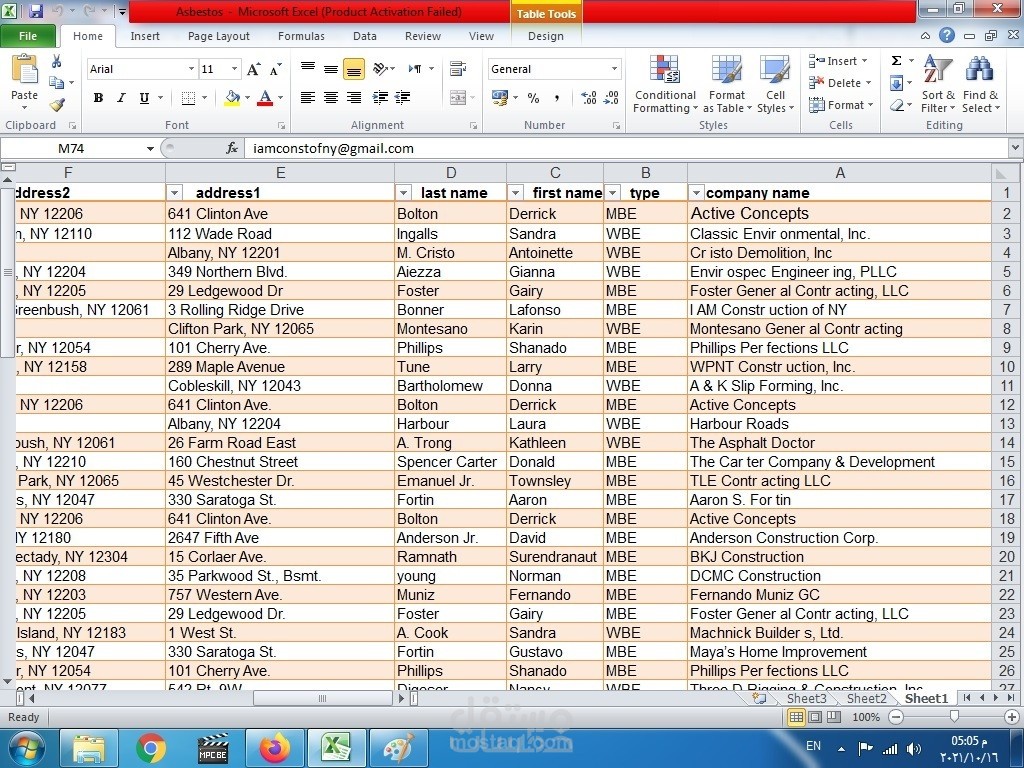Click the Accounting Number Format icon
The width and height of the screenshot is (1024, 768).
(500, 98)
